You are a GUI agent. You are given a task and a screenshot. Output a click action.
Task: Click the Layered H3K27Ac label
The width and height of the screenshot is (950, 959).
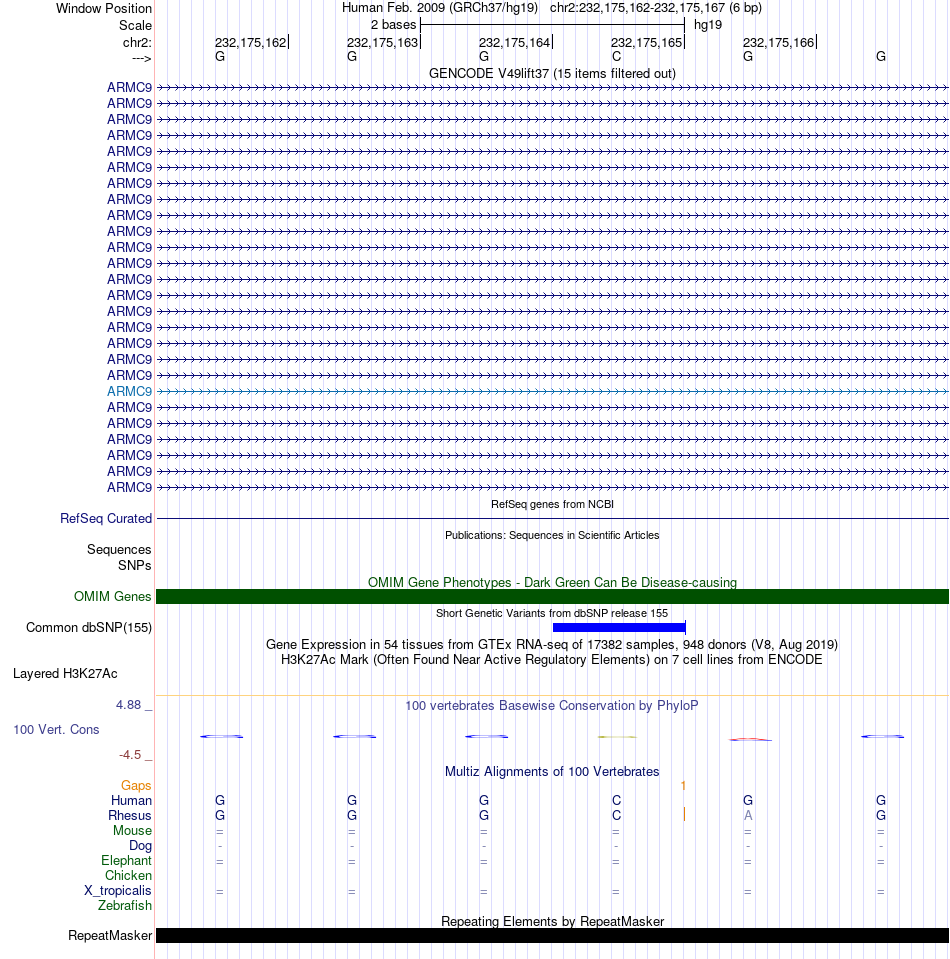[x=65, y=673]
